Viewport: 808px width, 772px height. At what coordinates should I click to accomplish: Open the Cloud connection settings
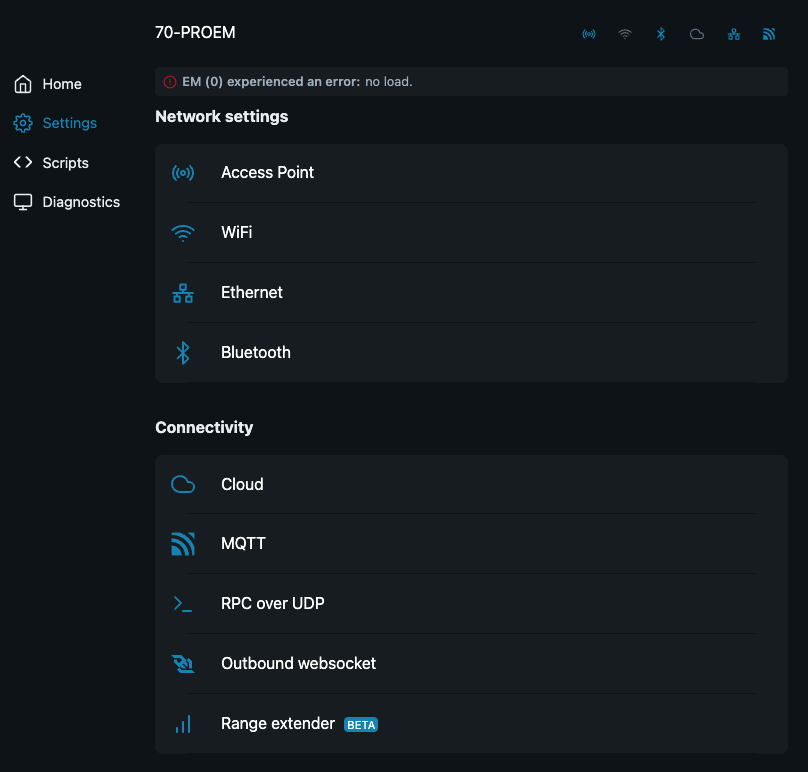242,484
